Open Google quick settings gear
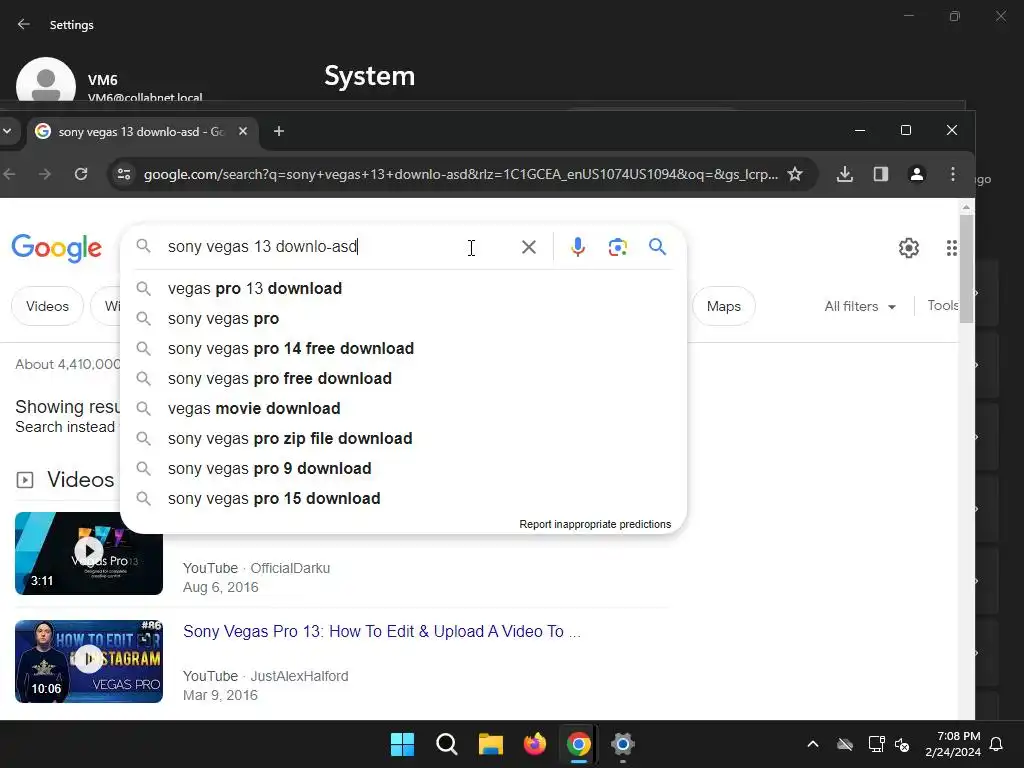Image resolution: width=1024 pixels, height=768 pixels. 908,248
